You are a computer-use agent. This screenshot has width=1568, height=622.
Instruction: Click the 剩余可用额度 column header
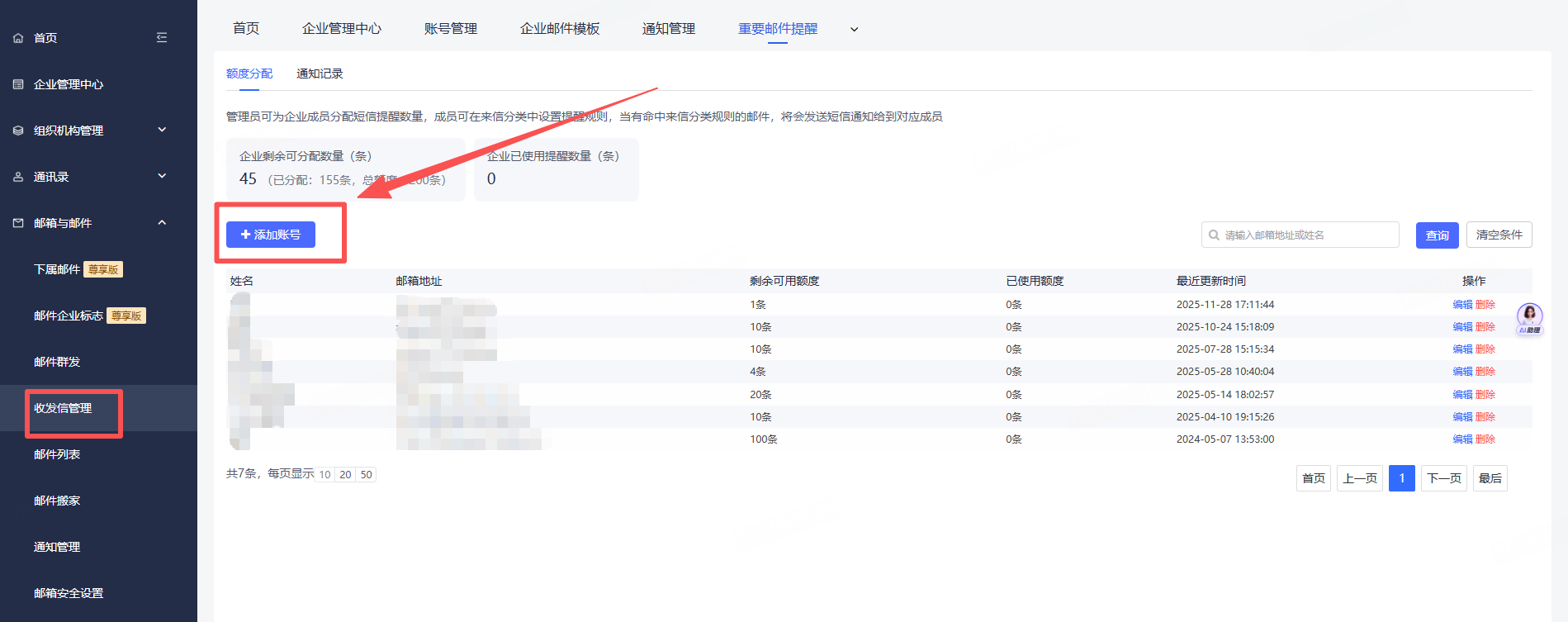[784, 281]
